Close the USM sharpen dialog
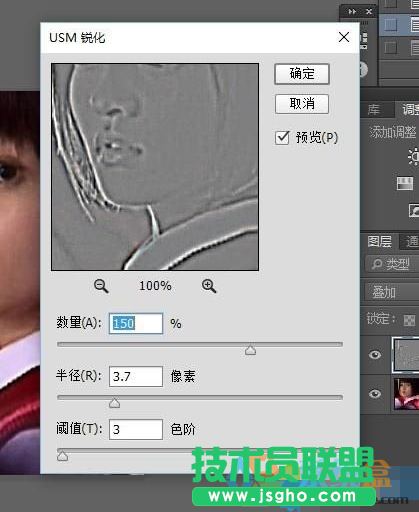Viewport: 419px width, 512px height. (x=344, y=37)
